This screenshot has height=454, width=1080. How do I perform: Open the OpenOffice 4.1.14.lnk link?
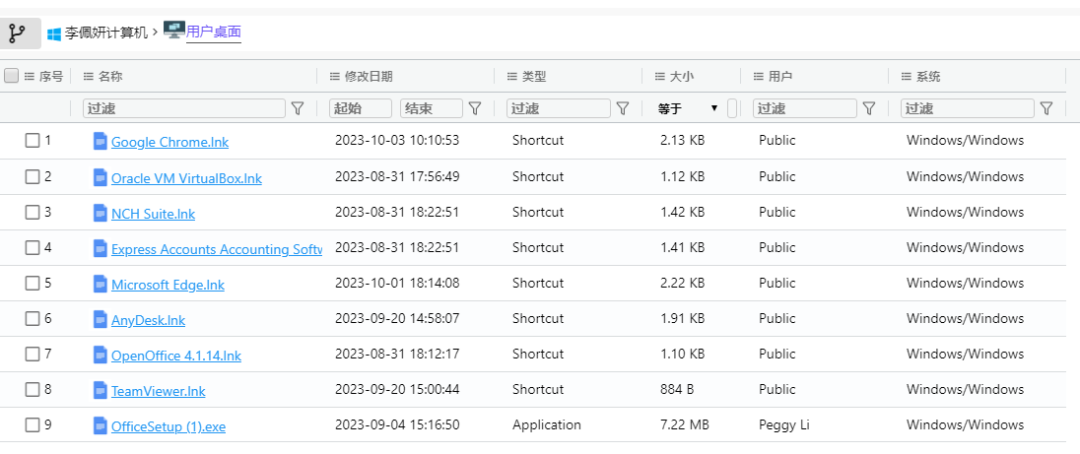(176, 355)
